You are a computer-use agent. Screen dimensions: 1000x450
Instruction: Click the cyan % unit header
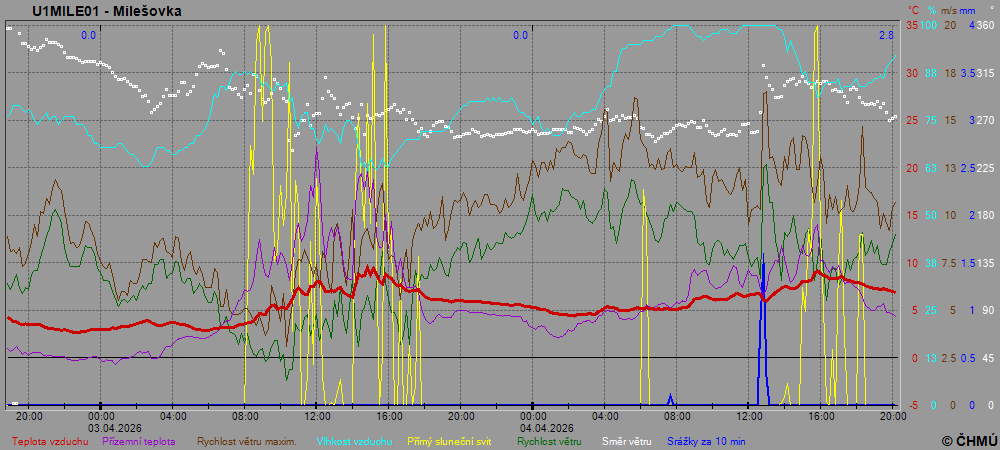[931, 10]
